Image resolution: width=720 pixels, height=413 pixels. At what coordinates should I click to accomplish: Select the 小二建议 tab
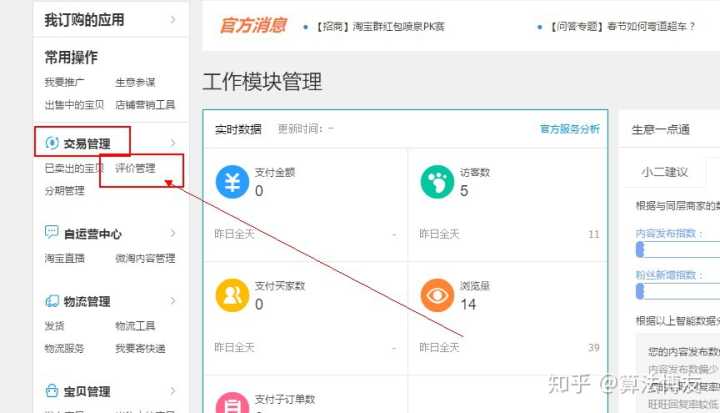[x=664, y=172]
